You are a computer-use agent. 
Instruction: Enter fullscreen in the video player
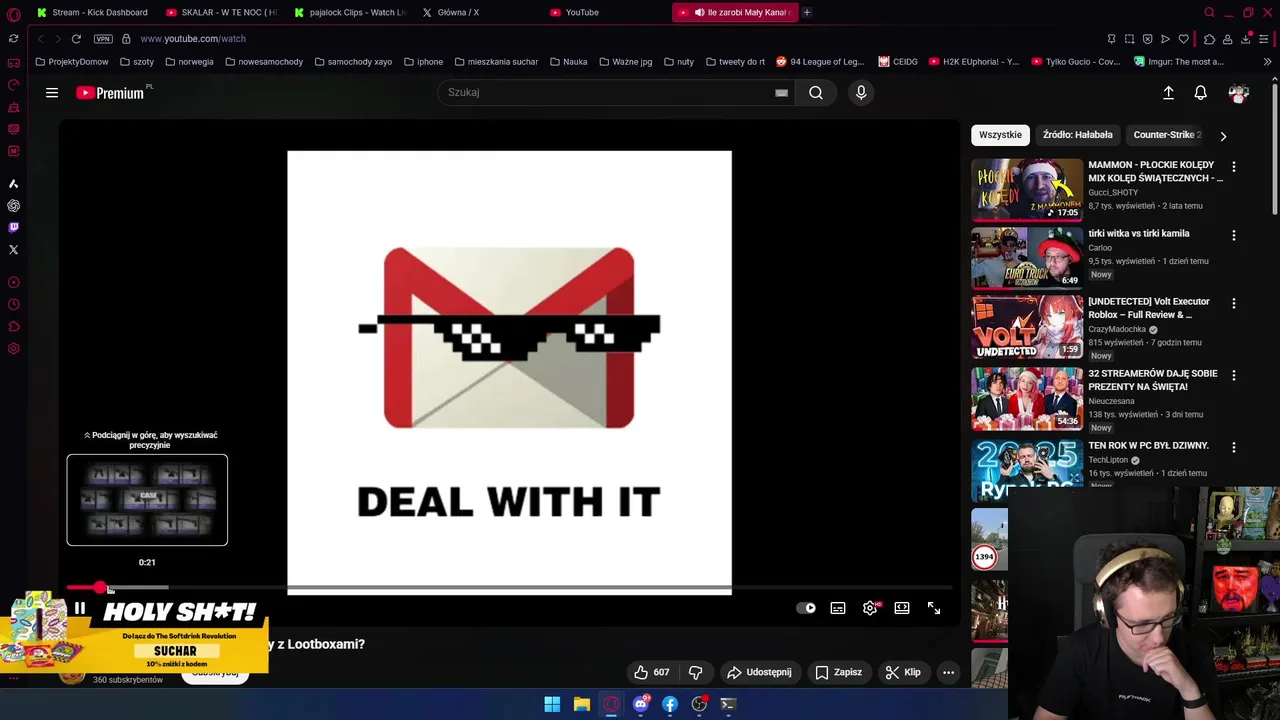934,608
